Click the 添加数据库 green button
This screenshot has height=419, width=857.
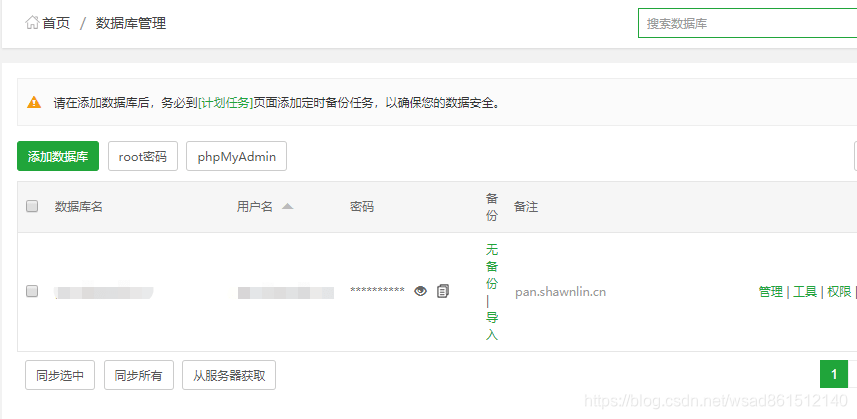pyautogui.click(x=58, y=156)
